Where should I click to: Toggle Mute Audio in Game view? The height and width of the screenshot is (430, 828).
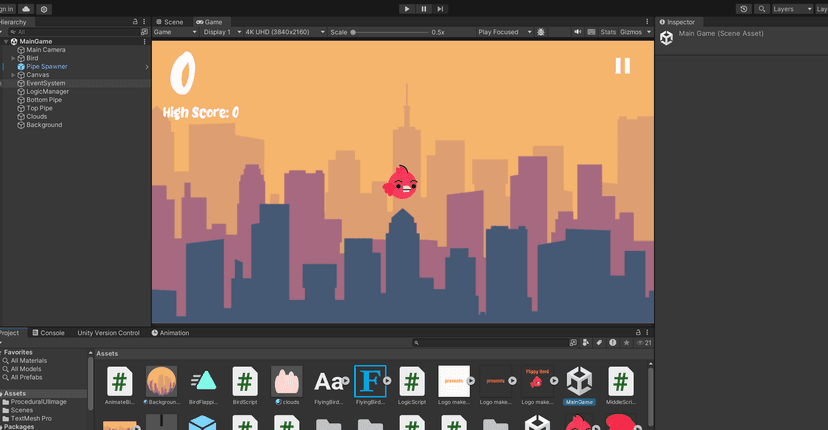click(578, 32)
